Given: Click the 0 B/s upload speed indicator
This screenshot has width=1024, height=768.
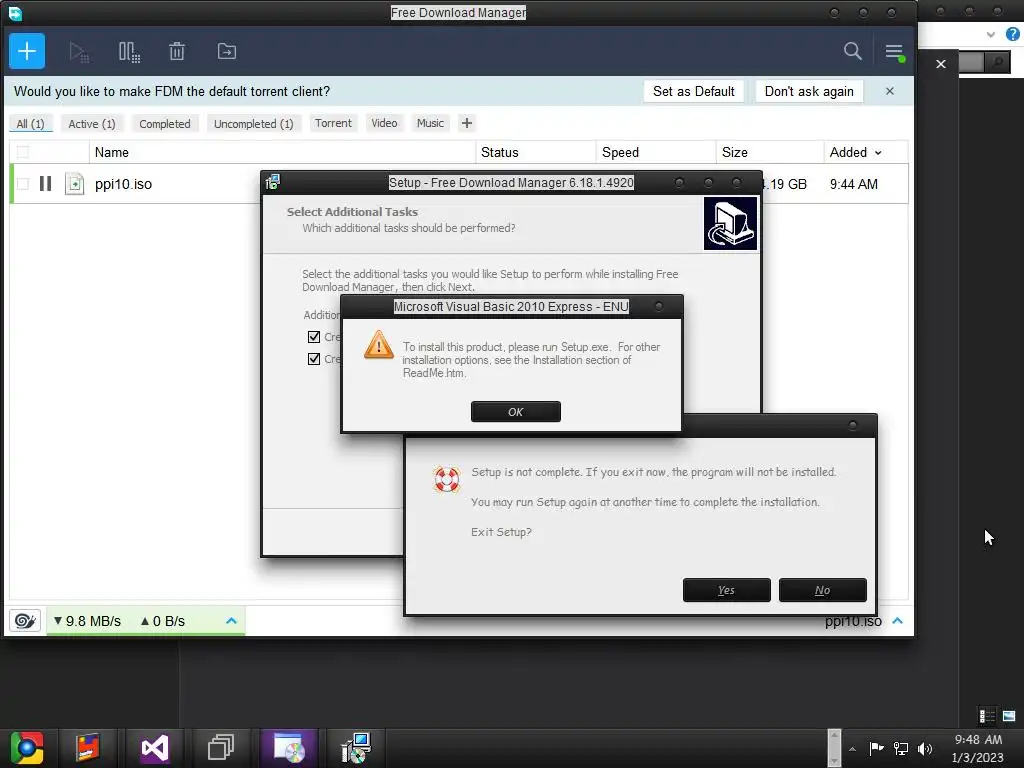Looking at the screenshot, I should 163,621.
